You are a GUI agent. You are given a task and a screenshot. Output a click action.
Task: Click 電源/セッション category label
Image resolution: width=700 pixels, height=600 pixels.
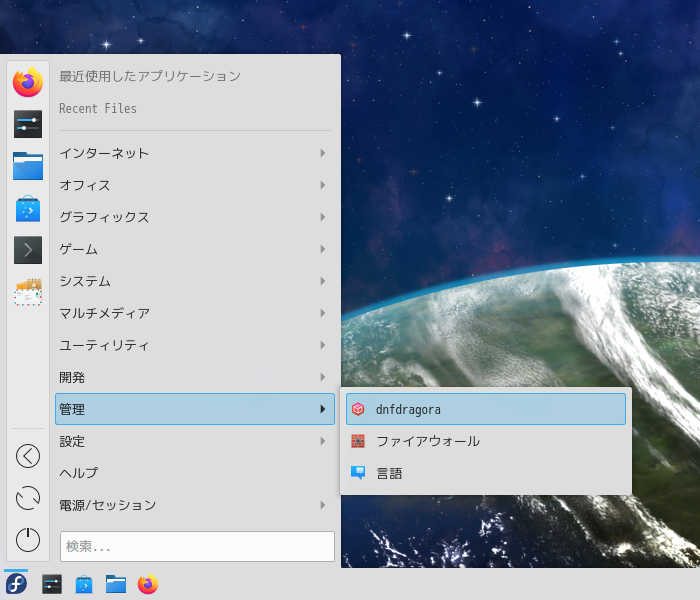pyautogui.click(x=108, y=505)
